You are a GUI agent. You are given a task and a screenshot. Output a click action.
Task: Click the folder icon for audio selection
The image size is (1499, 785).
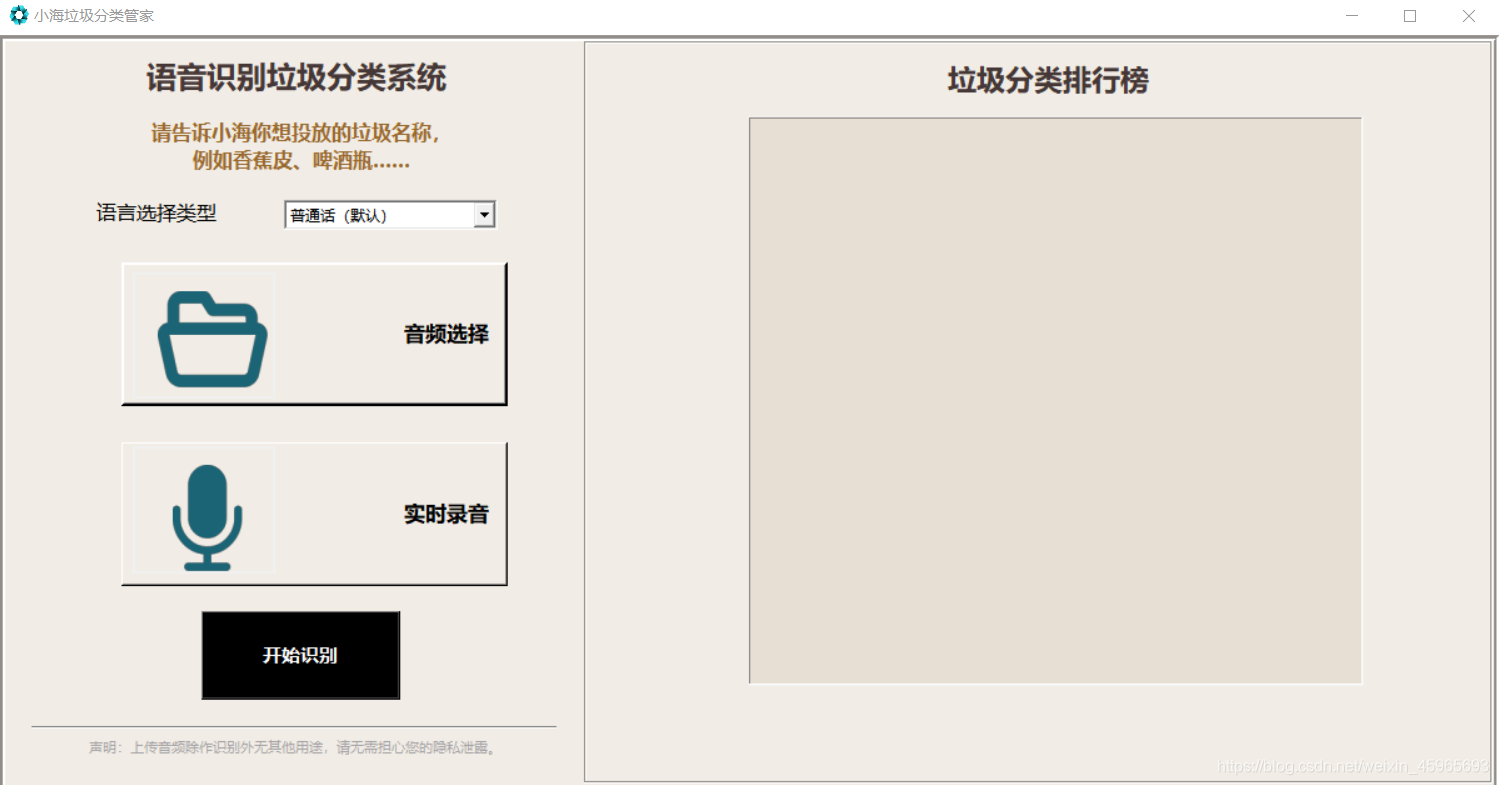[212, 340]
